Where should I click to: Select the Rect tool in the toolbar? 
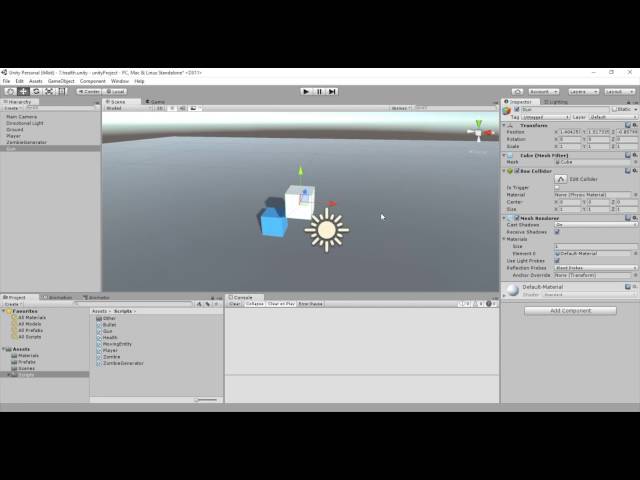point(61,91)
